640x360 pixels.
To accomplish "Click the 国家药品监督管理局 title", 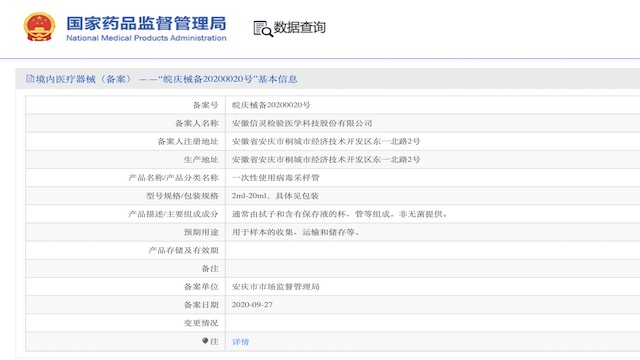I will point(146,23).
